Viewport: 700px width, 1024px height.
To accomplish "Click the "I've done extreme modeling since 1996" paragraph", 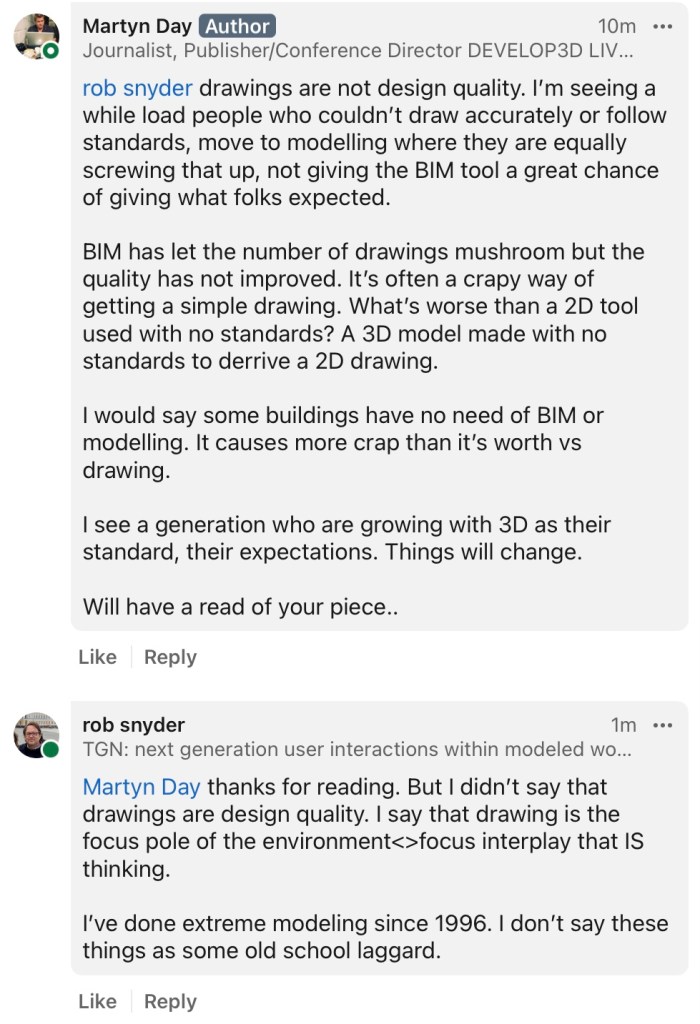I will coord(375,936).
